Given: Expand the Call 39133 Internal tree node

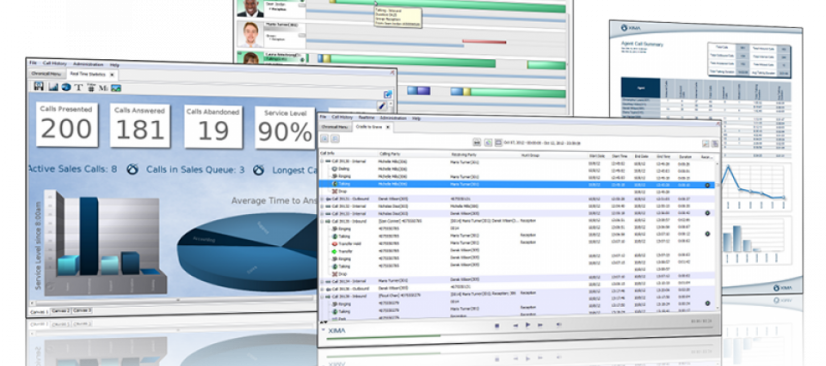Looking at the screenshot, I should 322,214.
